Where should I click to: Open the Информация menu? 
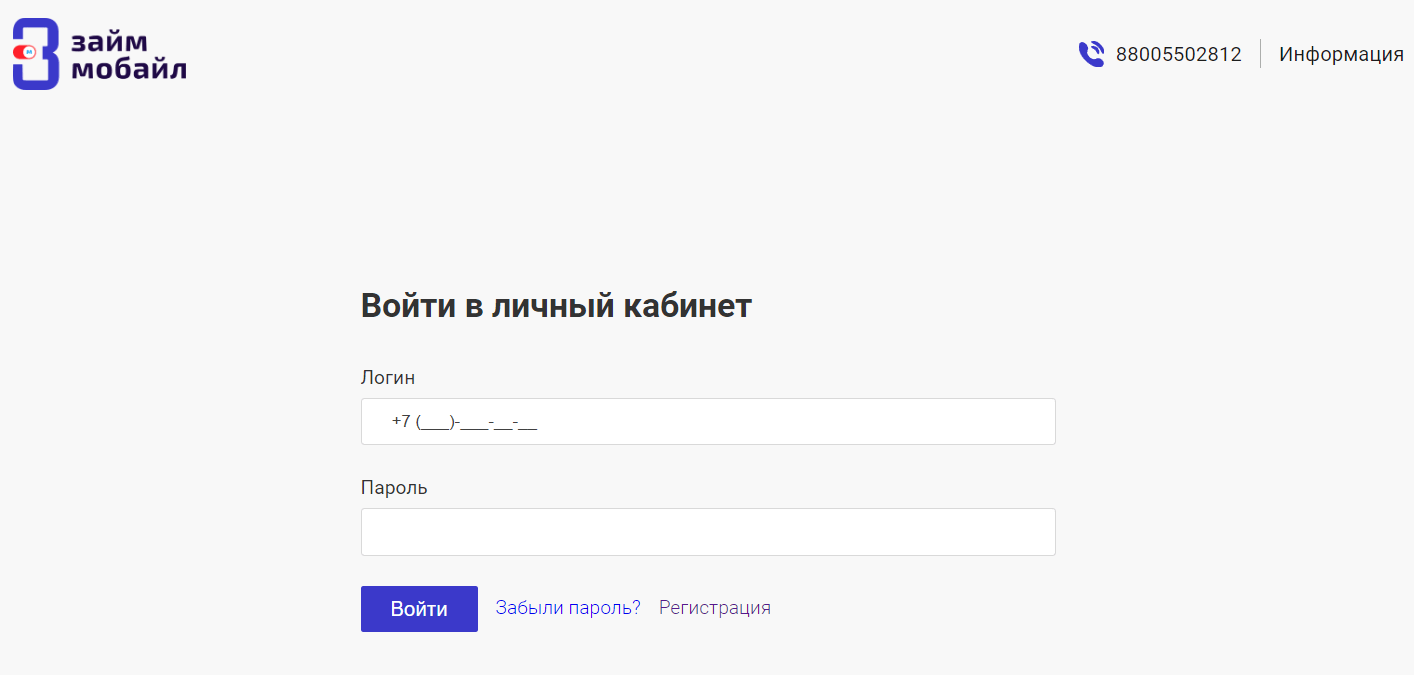[x=1341, y=54]
